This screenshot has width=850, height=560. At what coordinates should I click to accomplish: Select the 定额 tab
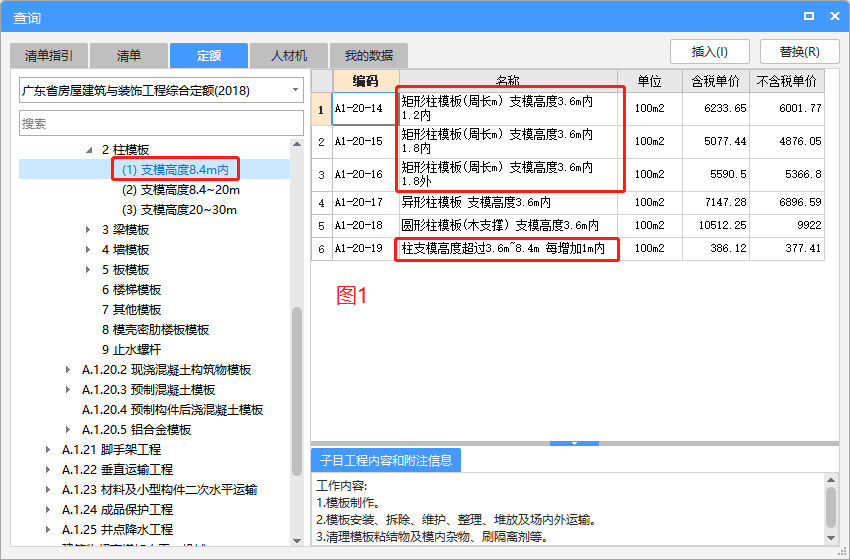click(x=209, y=55)
